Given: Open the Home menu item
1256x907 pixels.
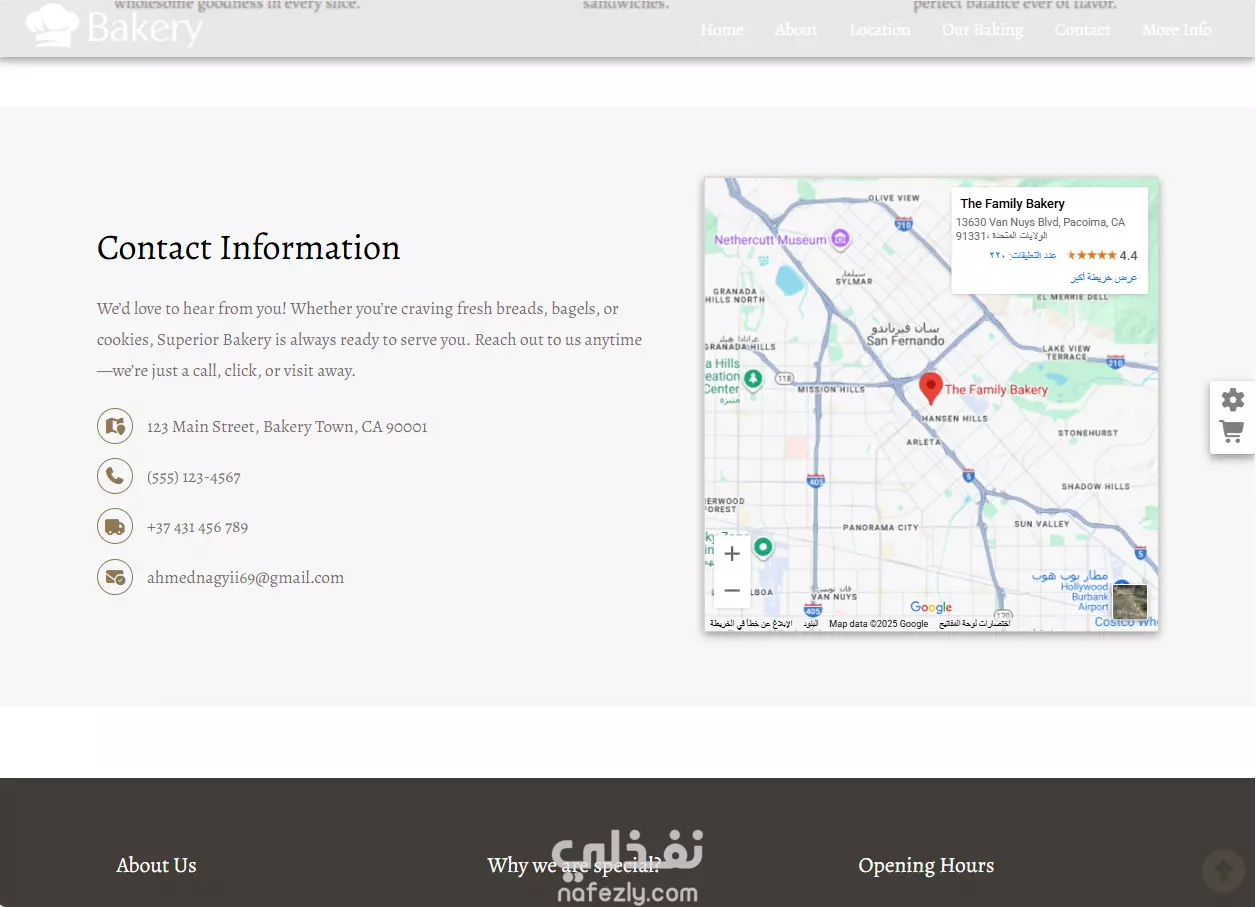Looking at the screenshot, I should (722, 30).
